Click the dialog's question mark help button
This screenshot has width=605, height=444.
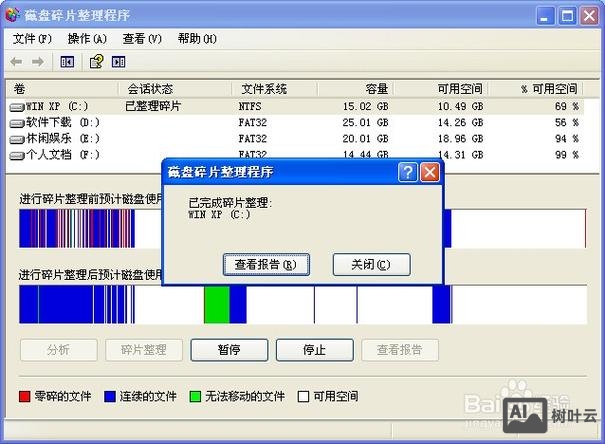coord(407,172)
